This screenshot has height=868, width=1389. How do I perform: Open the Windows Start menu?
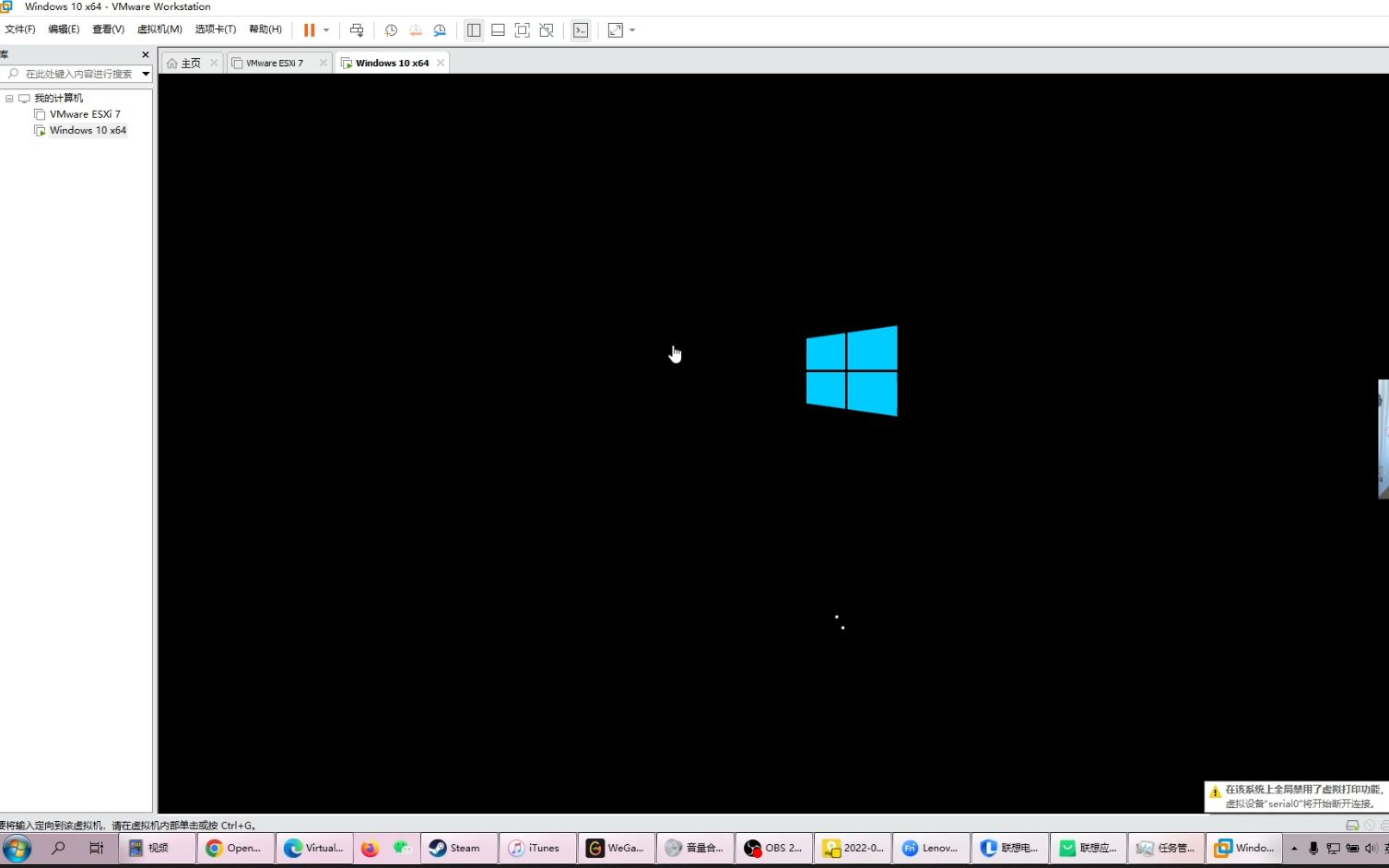tap(17, 848)
